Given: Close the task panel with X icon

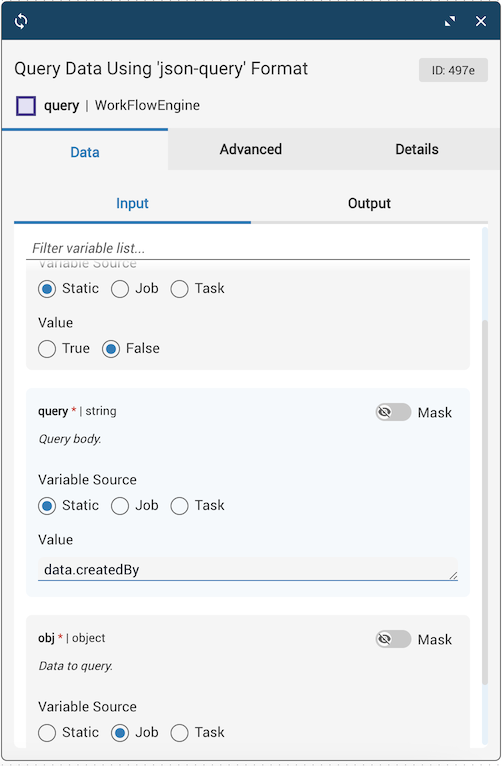Looking at the screenshot, I should (481, 21).
